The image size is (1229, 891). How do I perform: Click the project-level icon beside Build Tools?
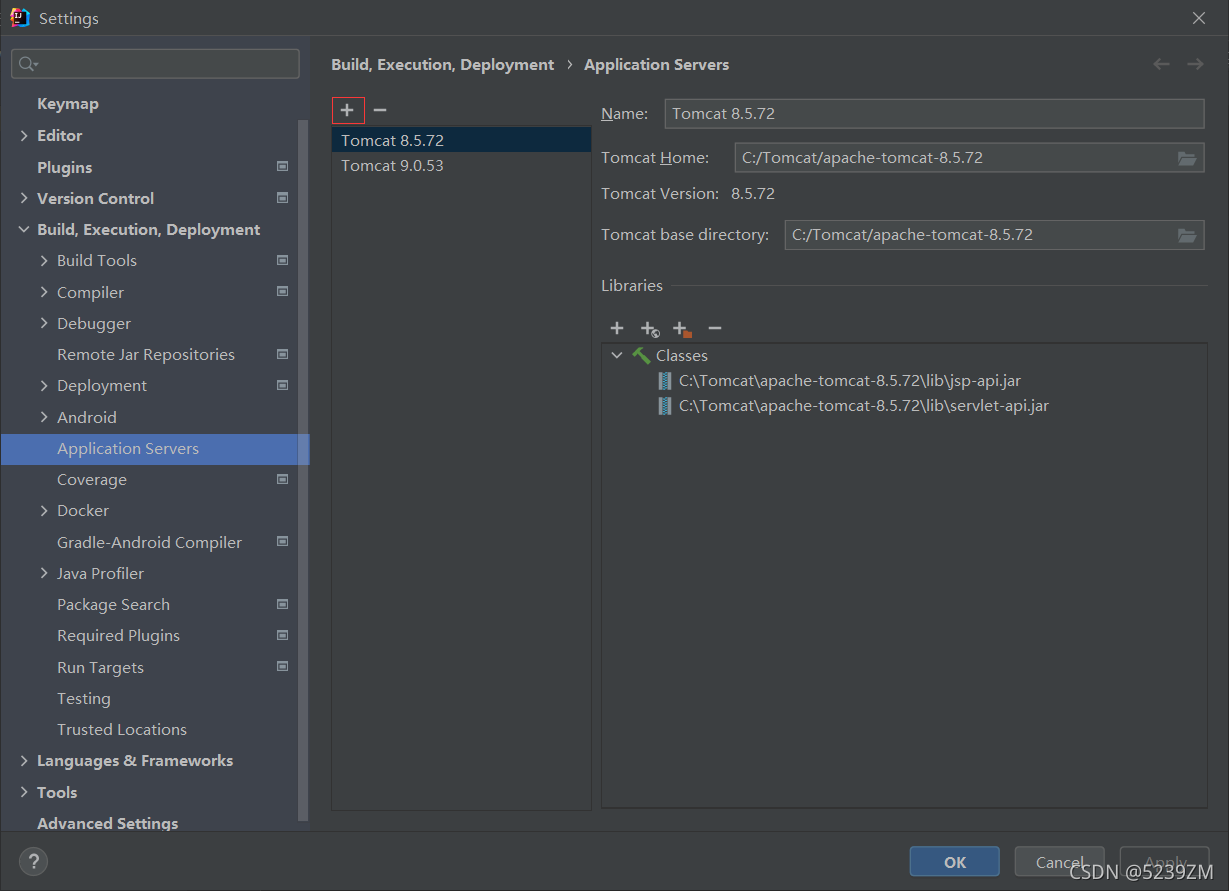pyautogui.click(x=283, y=260)
